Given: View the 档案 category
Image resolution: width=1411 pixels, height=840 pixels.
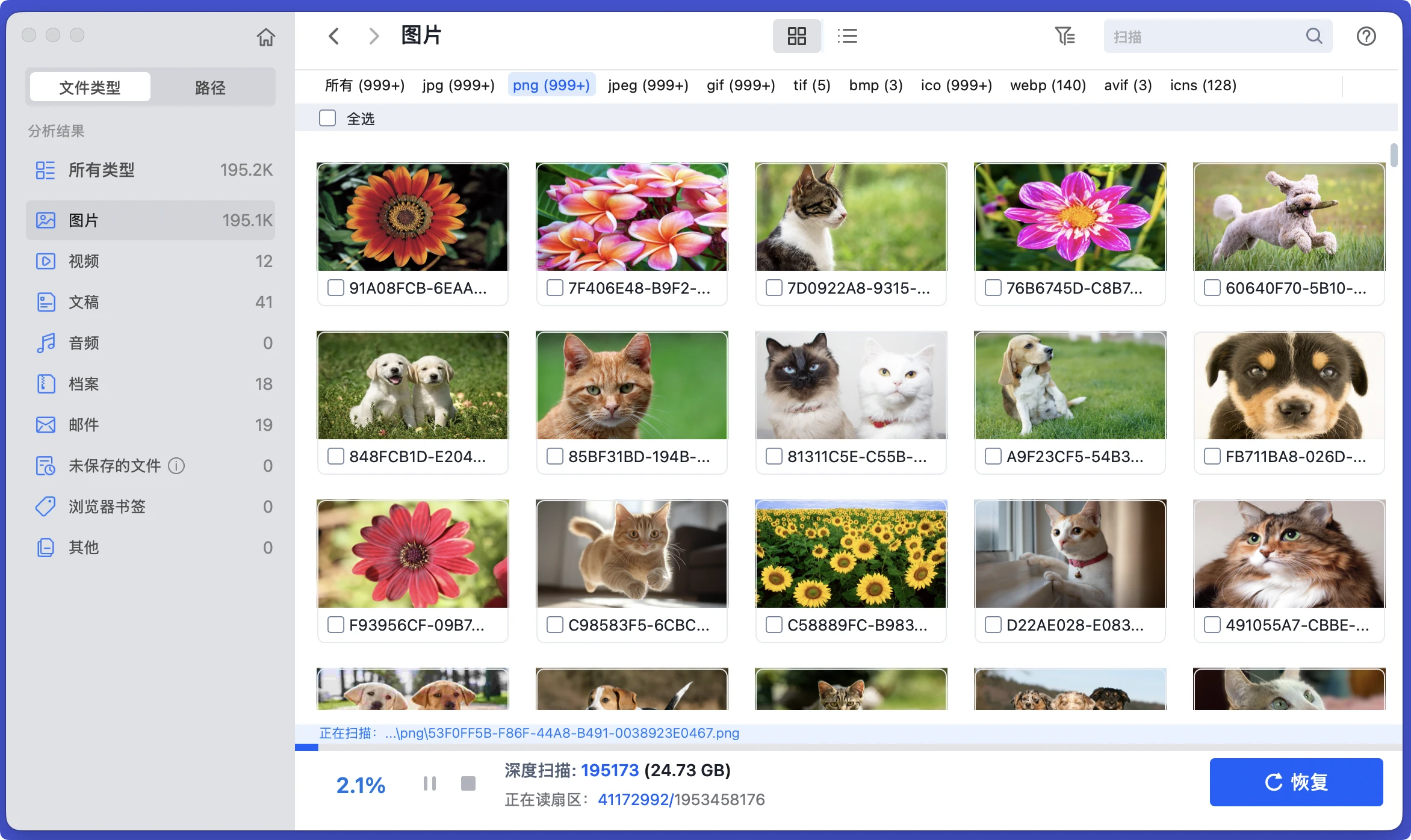Looking at the screenshot, I should (x=82, y=384).
